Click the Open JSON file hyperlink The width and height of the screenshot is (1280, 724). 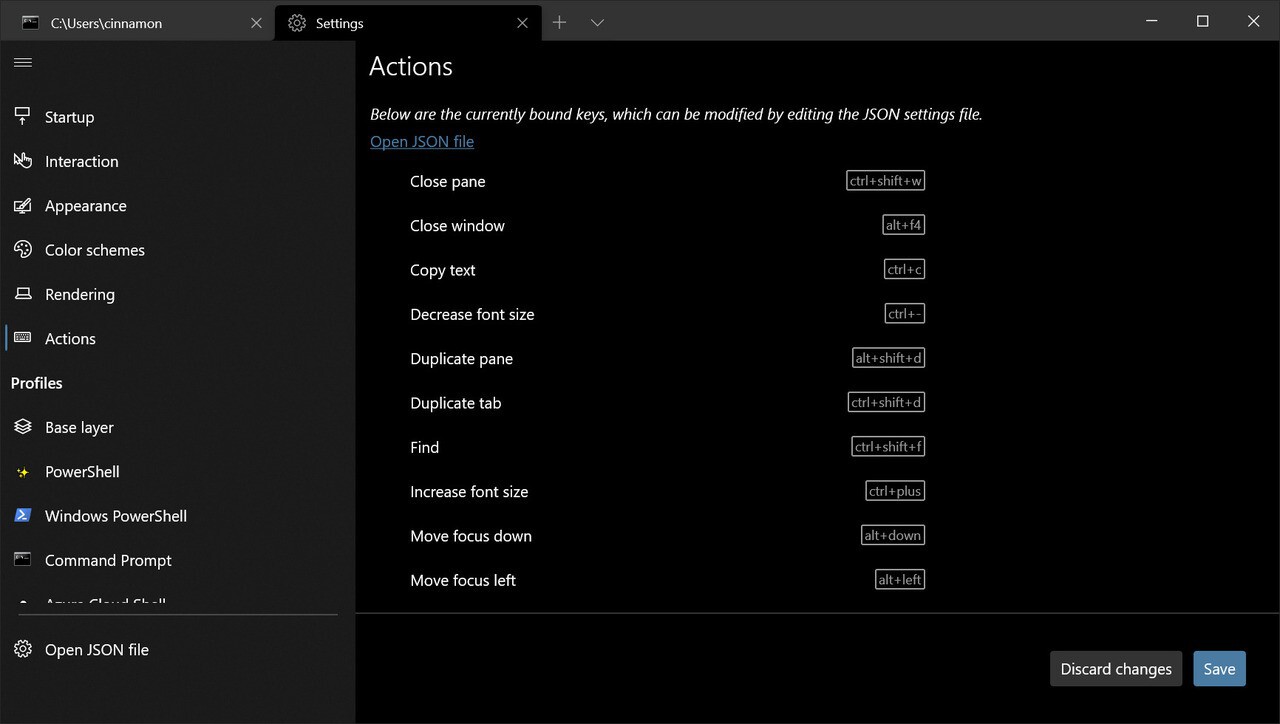pyautogui.click(x=422, y=142)
